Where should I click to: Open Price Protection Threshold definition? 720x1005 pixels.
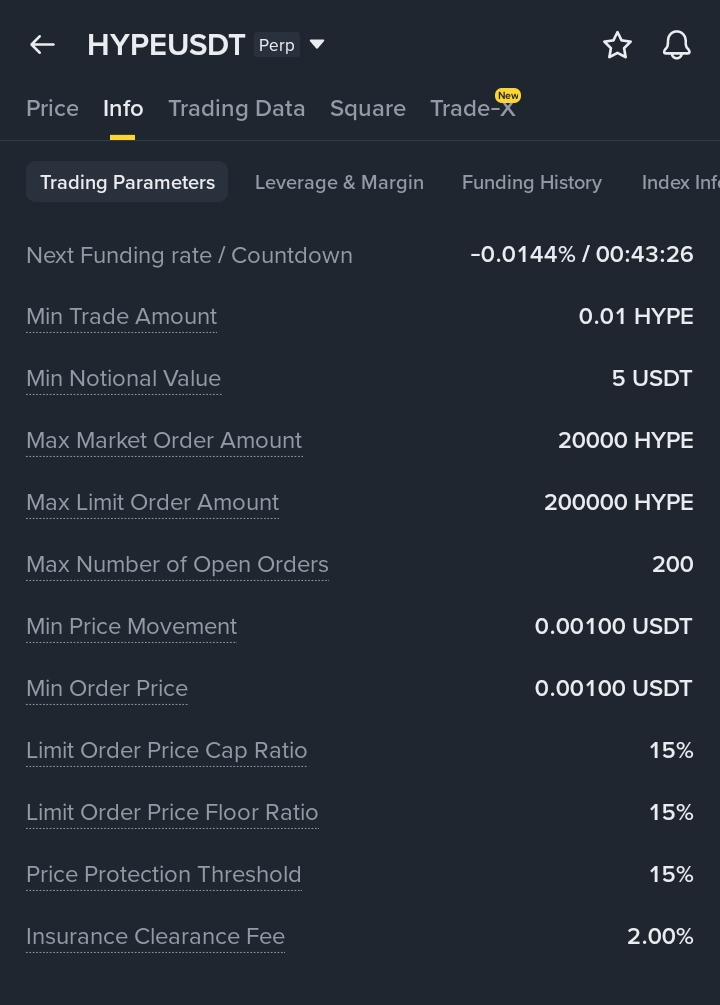pyautogui.click(x=163, y=875)
